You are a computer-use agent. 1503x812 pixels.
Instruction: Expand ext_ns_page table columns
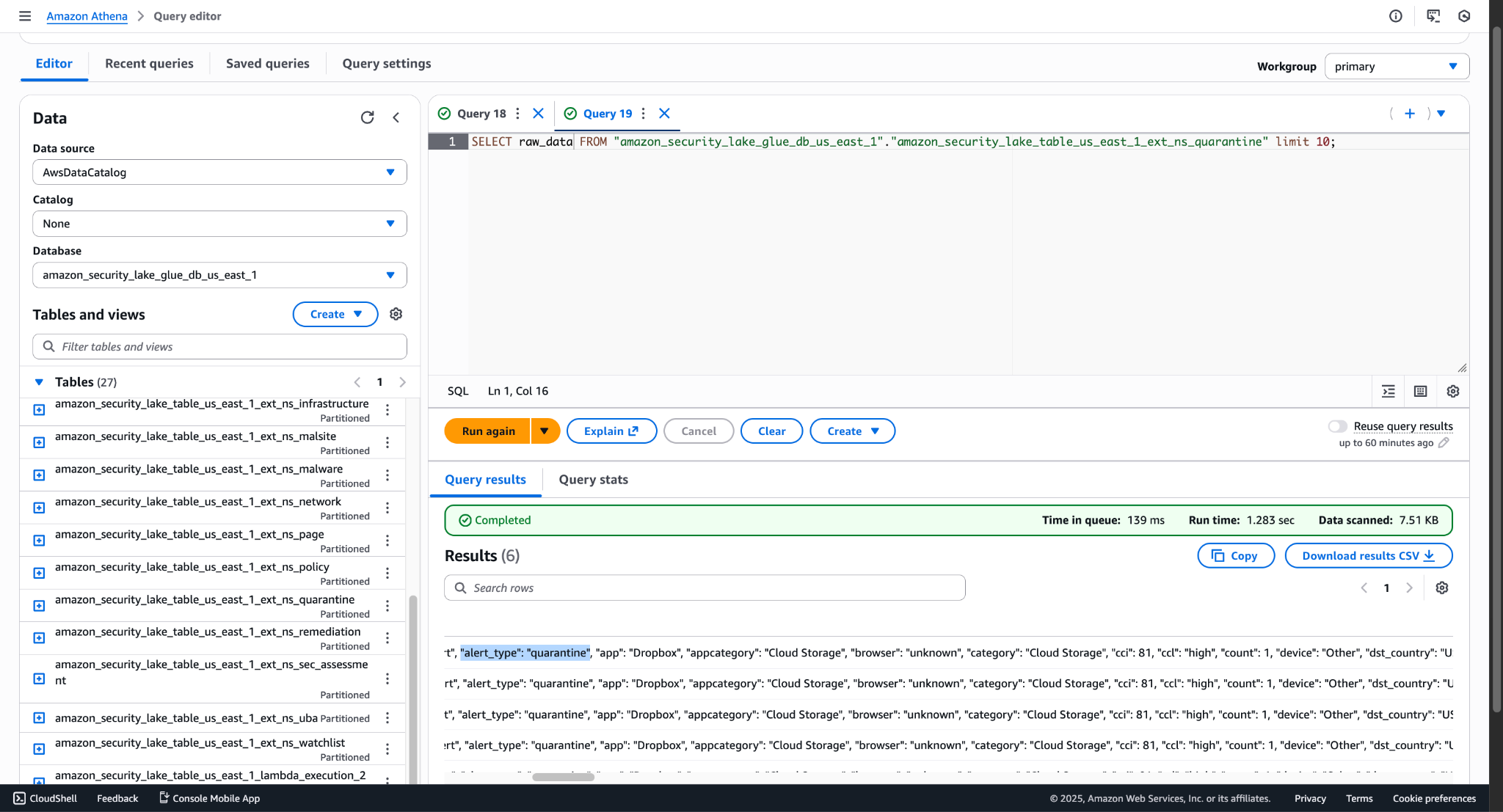[40, 540]
